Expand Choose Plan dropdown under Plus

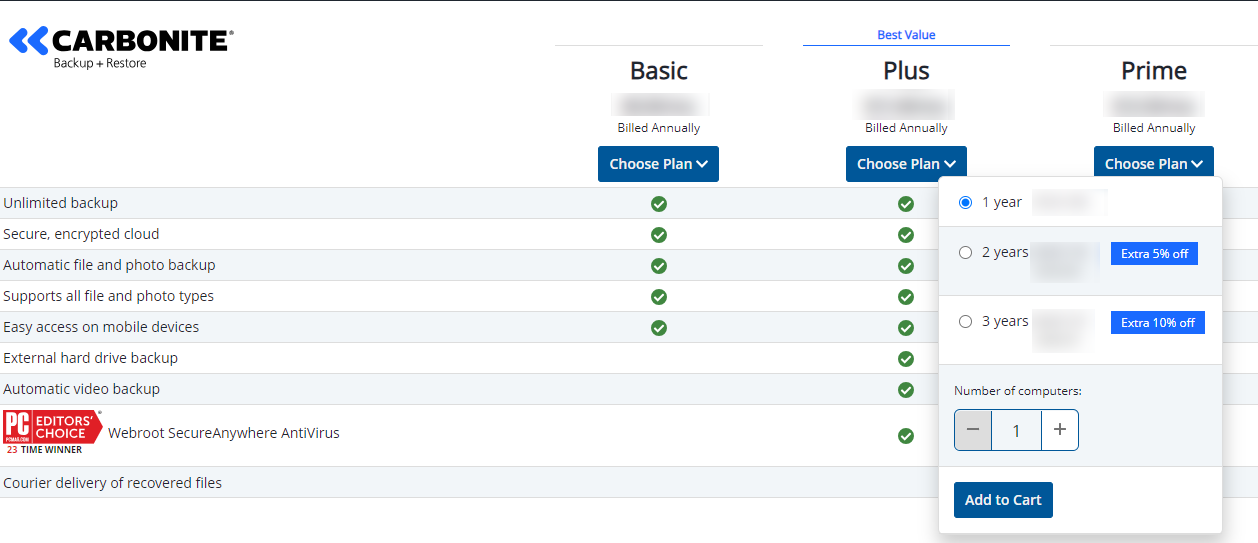tap(905, 164)
